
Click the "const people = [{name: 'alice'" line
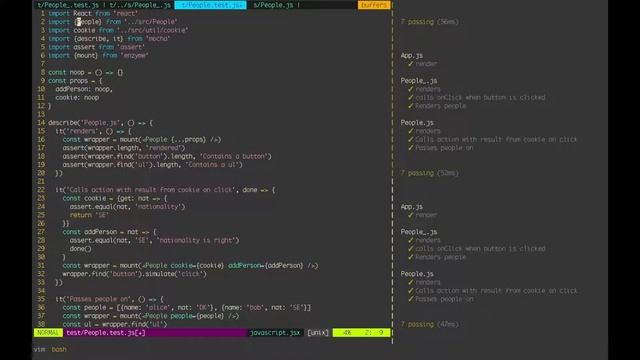(x=187, y=307)
